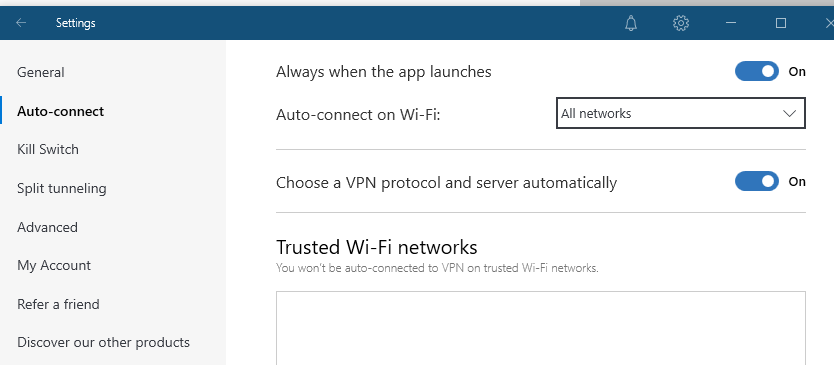Viewport: 834px width, 365px height.
Task: Click inside the trusted Wi-Fi networks list box
Action: 540,328
